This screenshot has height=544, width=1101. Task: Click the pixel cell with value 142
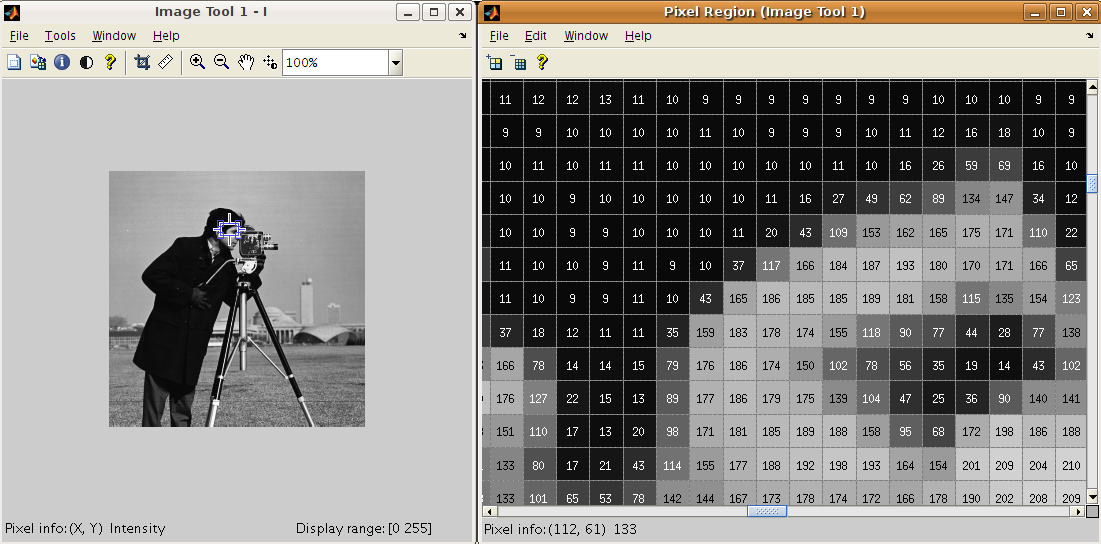(x=672, y=493)
